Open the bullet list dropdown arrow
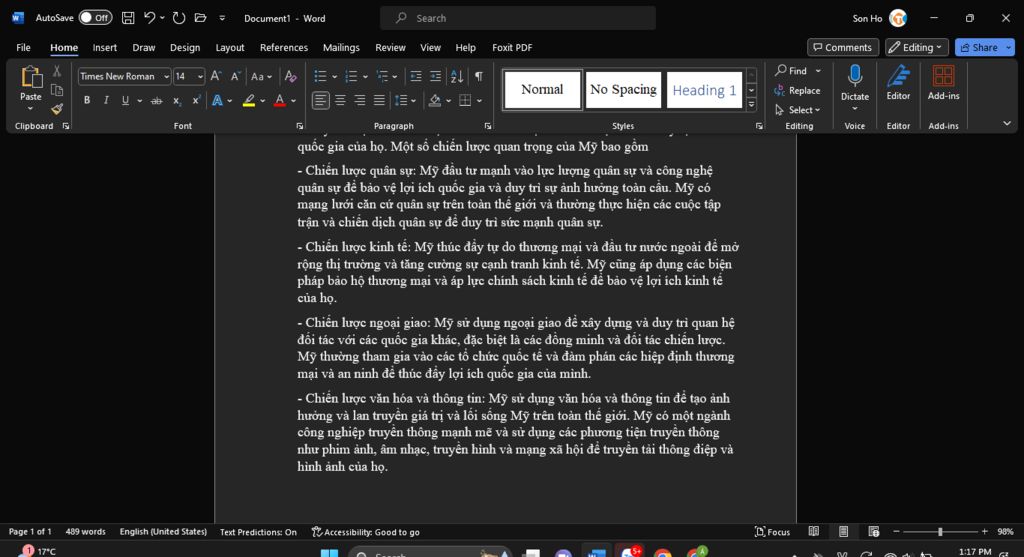 click(x=335, y=77)
